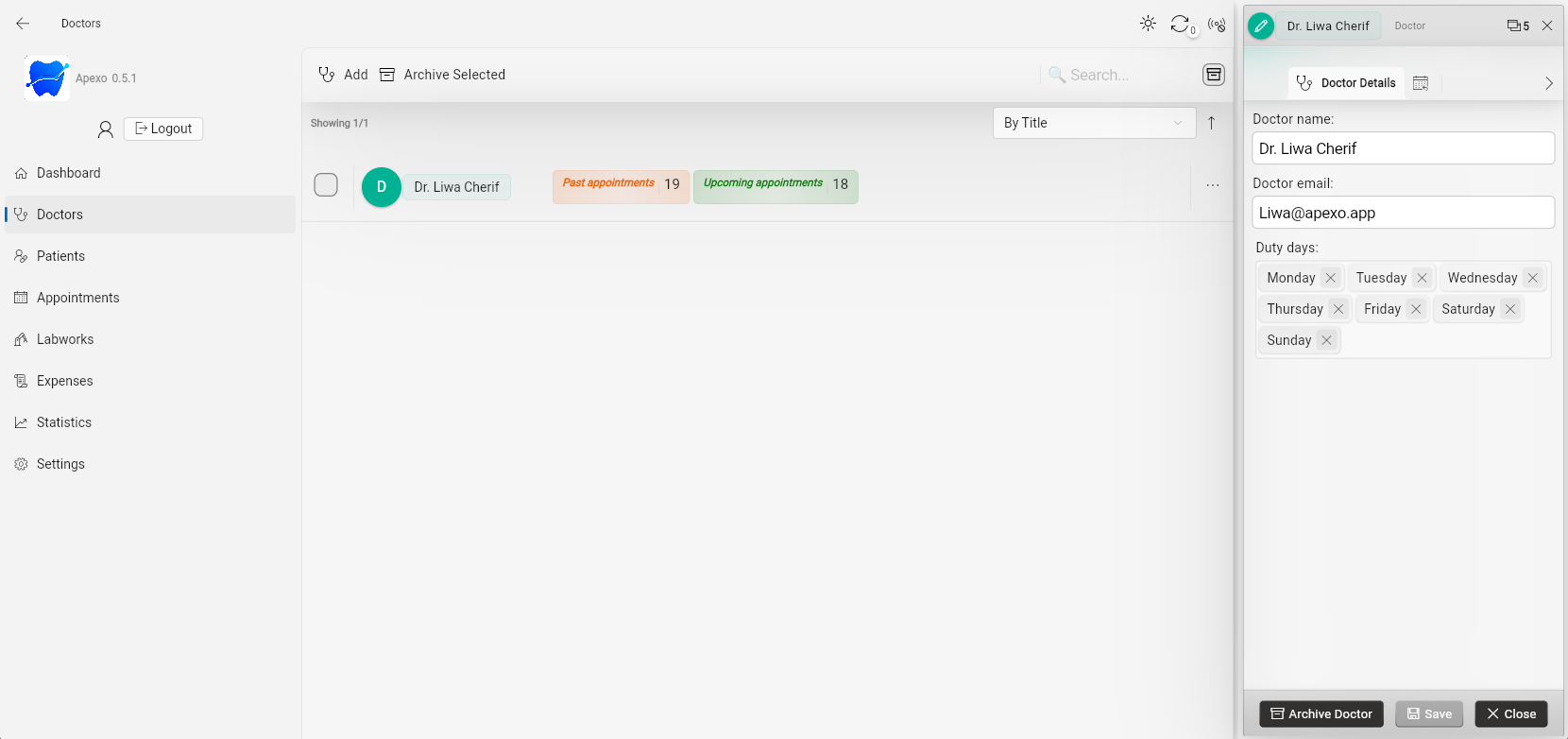This screenshot has height=739, width=1568.
Task: Select the Doctor Details tab
Action: [1346, 83]
